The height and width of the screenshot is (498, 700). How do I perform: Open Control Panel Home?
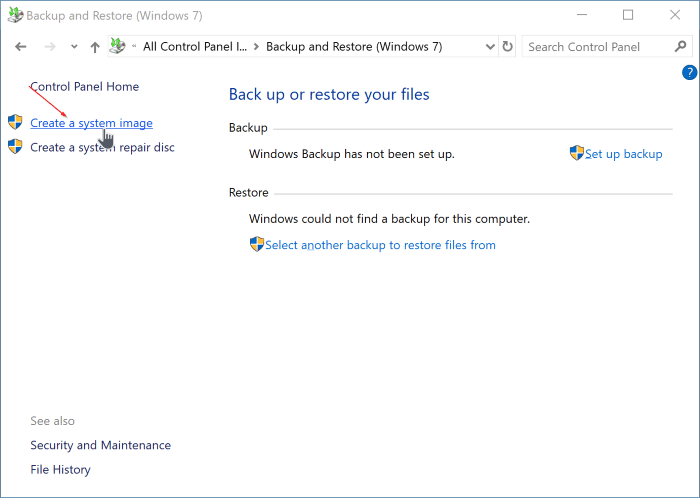pos(84,86)
